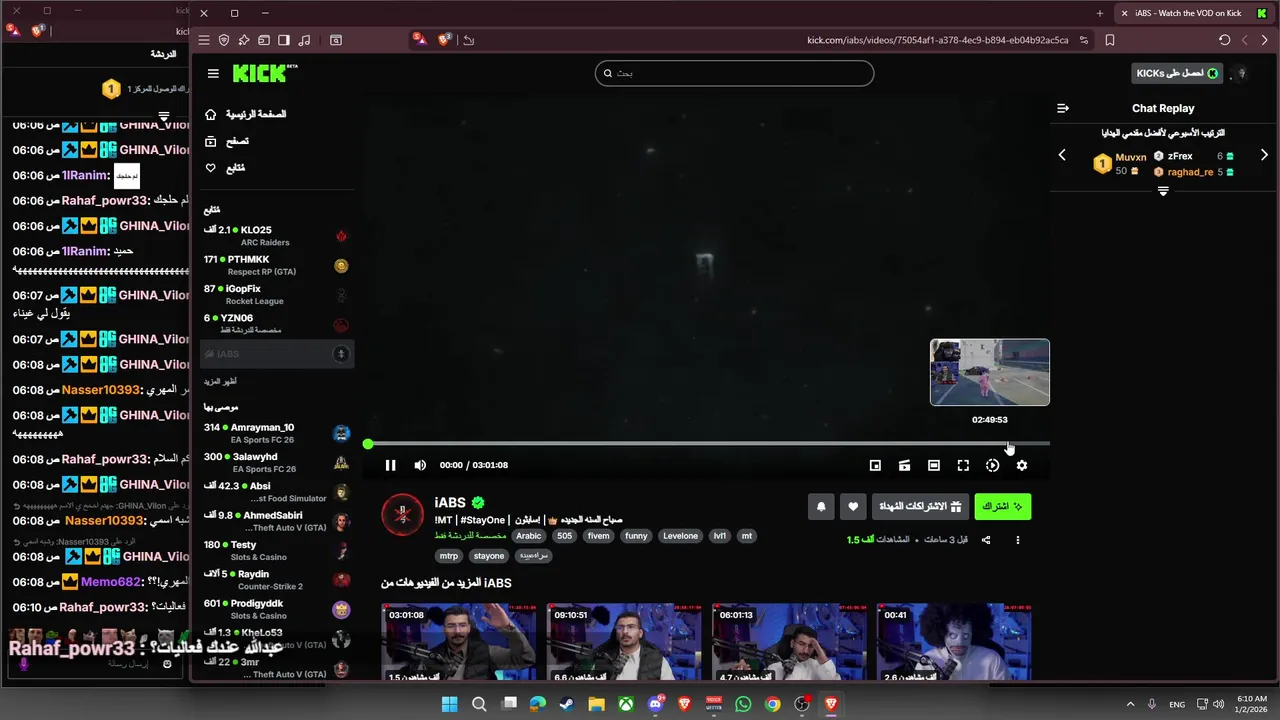Image resolution: width=1280 pixels, height=720 pixels.
Task: Expand leaderboard below raghad_re
Action: [x=1163, y=191]
